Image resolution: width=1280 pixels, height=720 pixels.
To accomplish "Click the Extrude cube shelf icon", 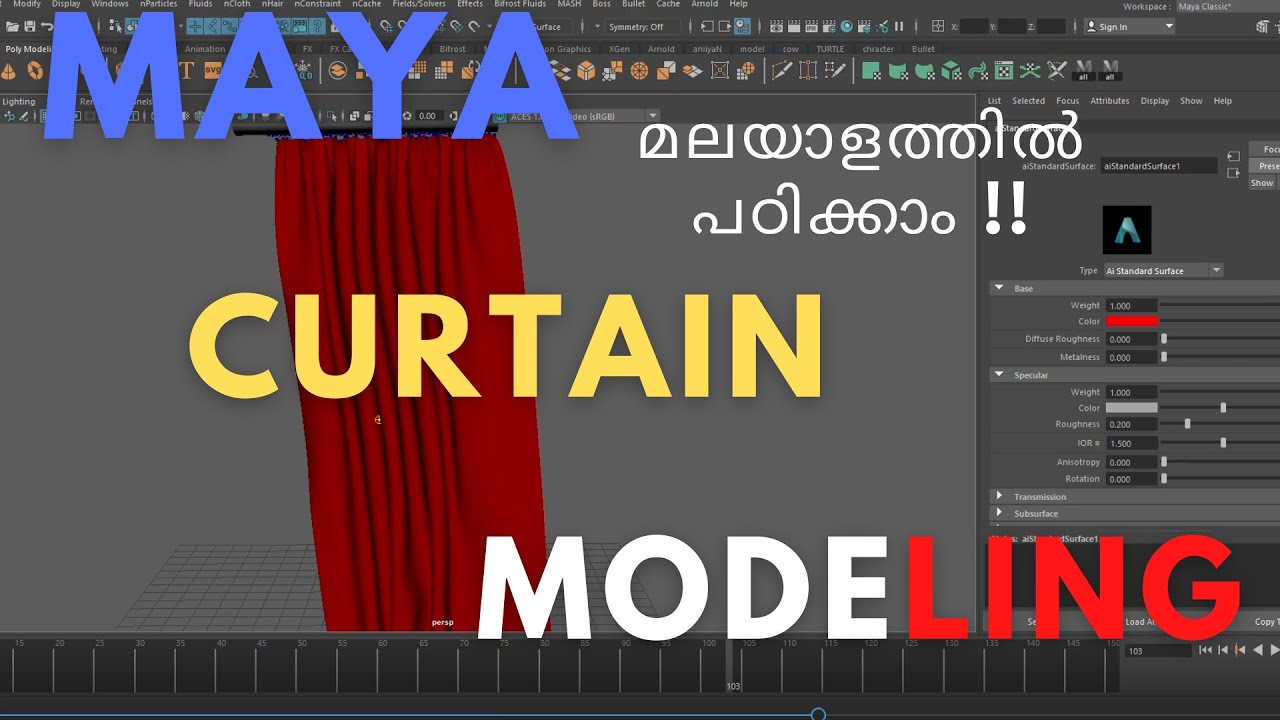I will pyautogui.click(x=586, y=70).
